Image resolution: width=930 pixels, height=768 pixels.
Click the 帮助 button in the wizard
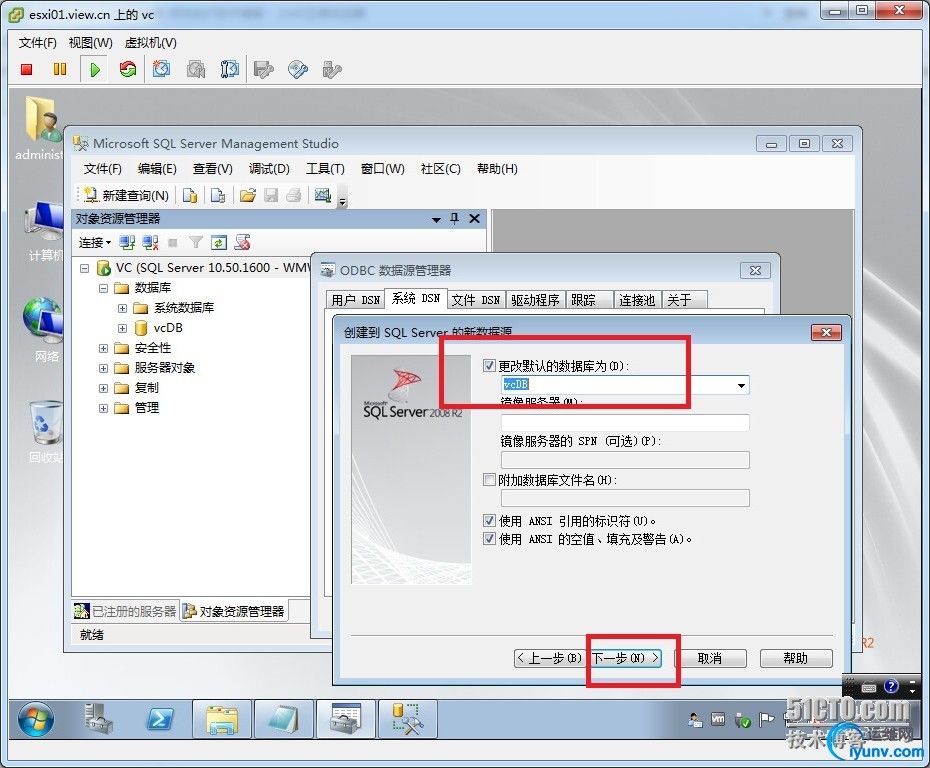coord(796,658)
